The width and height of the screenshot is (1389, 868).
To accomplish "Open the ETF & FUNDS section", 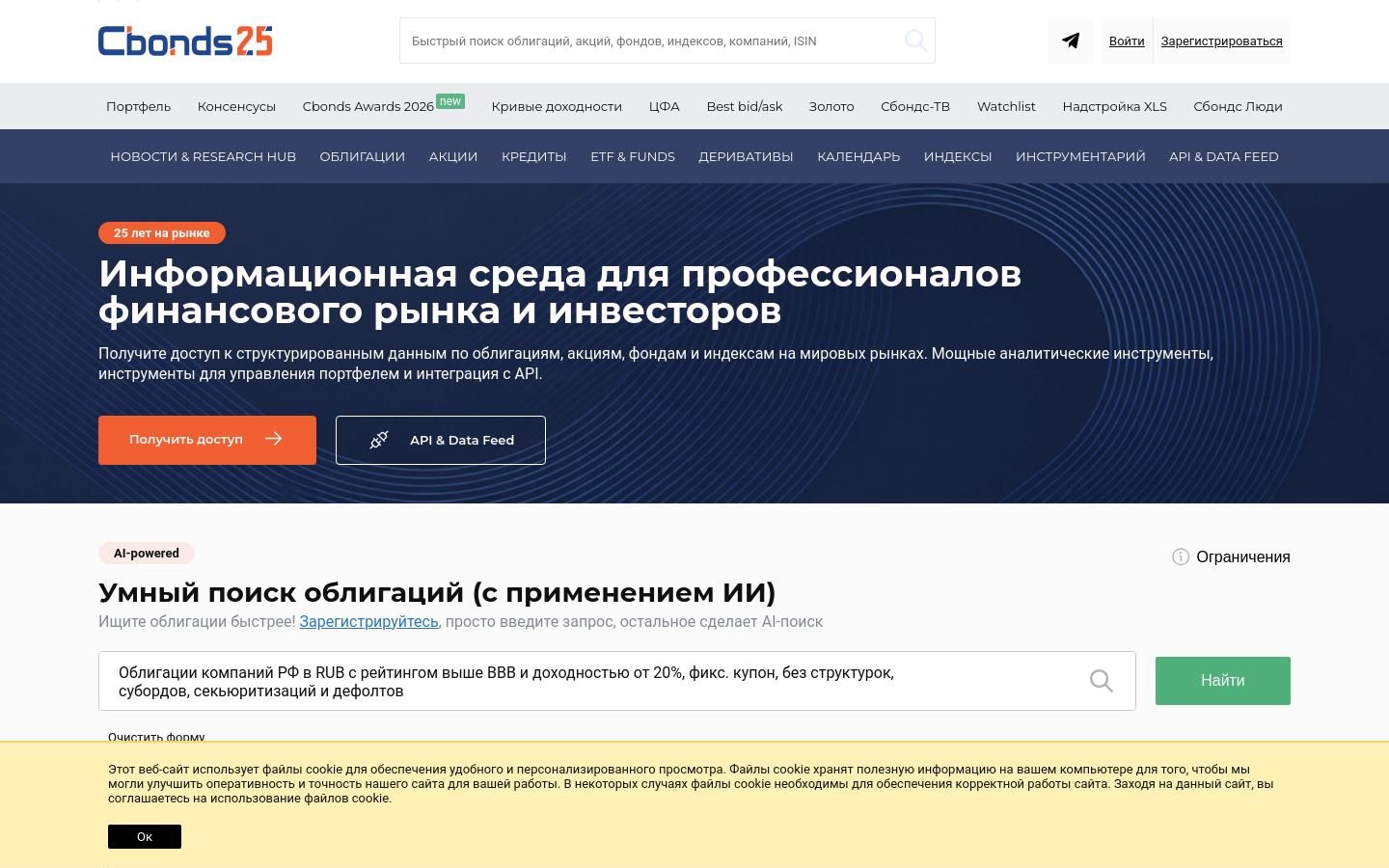I will (633, 156).
